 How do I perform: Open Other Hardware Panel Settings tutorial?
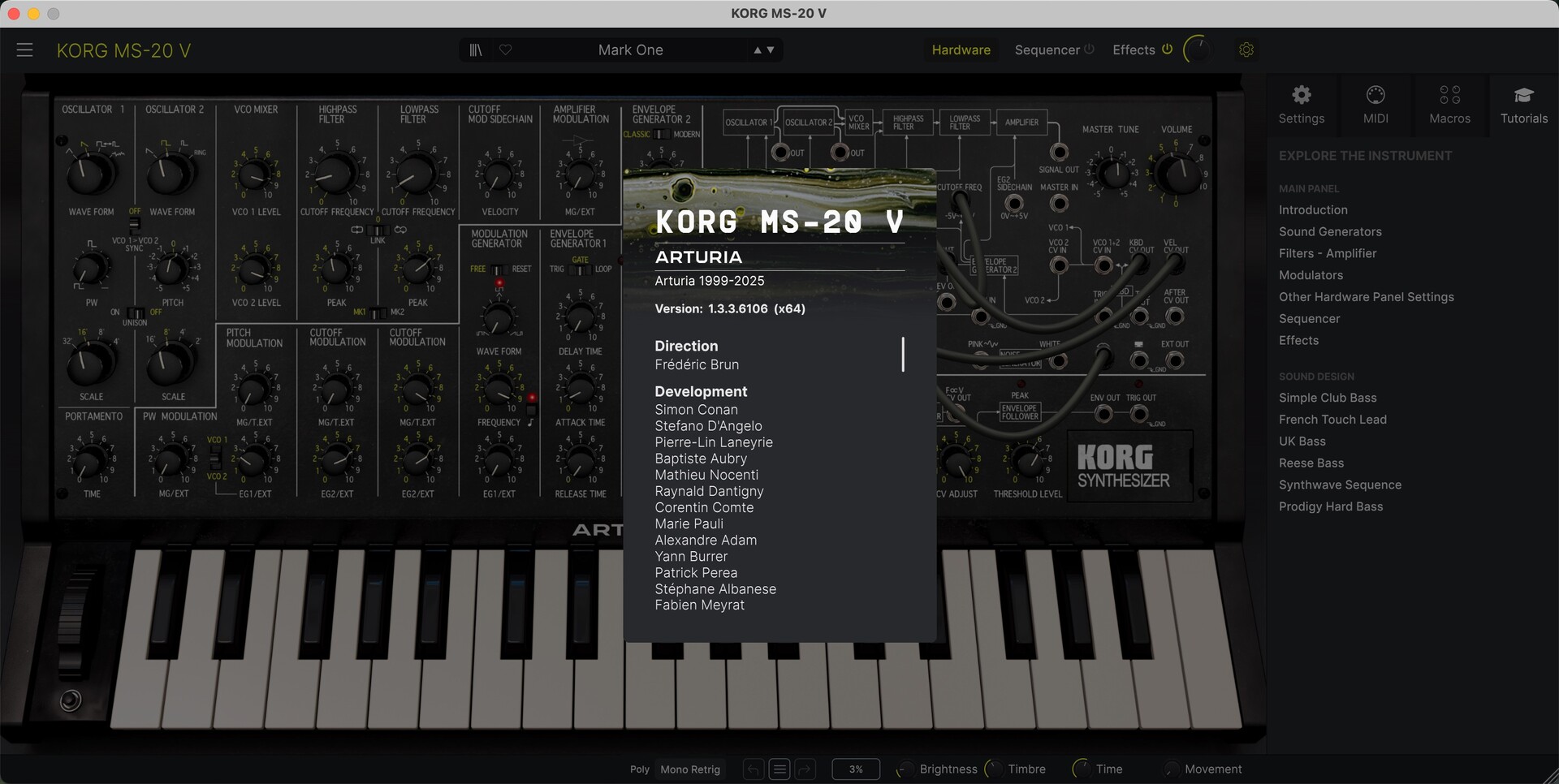[x=1367, y=297]
